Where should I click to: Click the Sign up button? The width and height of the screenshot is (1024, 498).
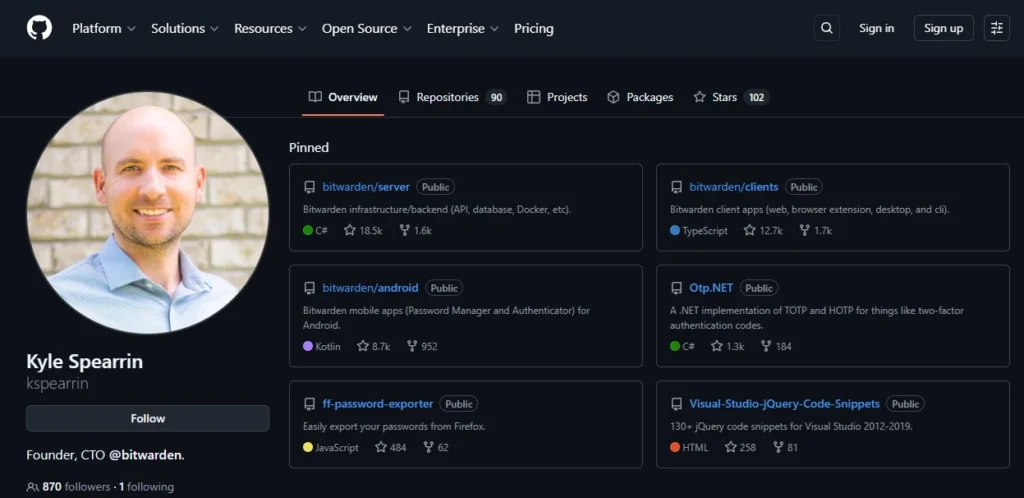coord(944,28)
